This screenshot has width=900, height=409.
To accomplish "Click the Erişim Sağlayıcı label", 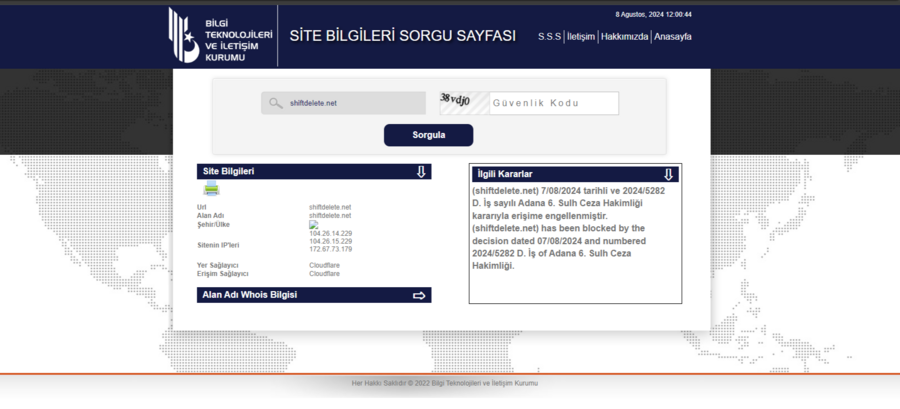I will pyautogui.click(x=223, y=274).
